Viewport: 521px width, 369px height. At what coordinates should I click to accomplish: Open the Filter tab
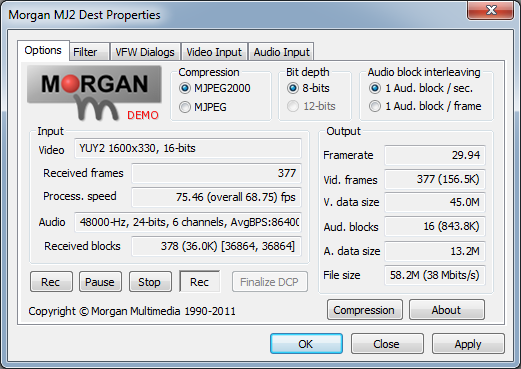click(x=89, y=52)
